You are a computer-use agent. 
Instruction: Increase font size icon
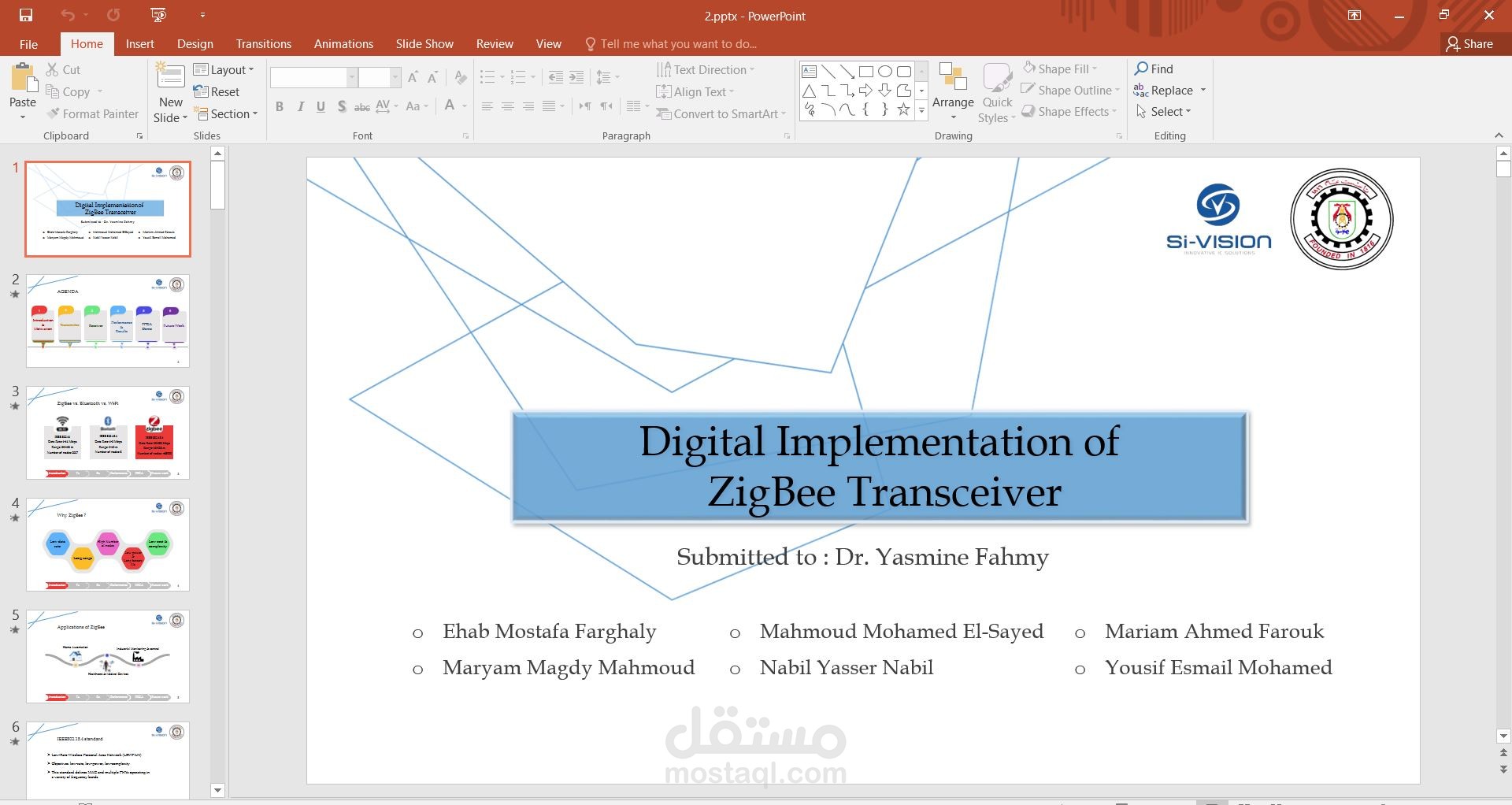pyautogui.click(x=412, y=77)
